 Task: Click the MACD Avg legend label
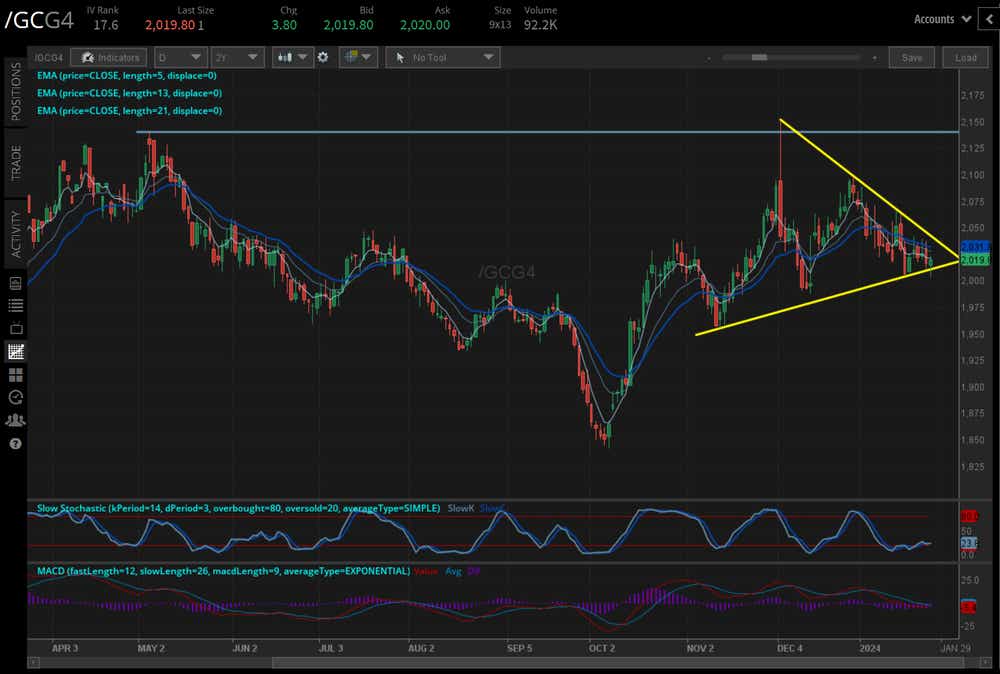453,571
